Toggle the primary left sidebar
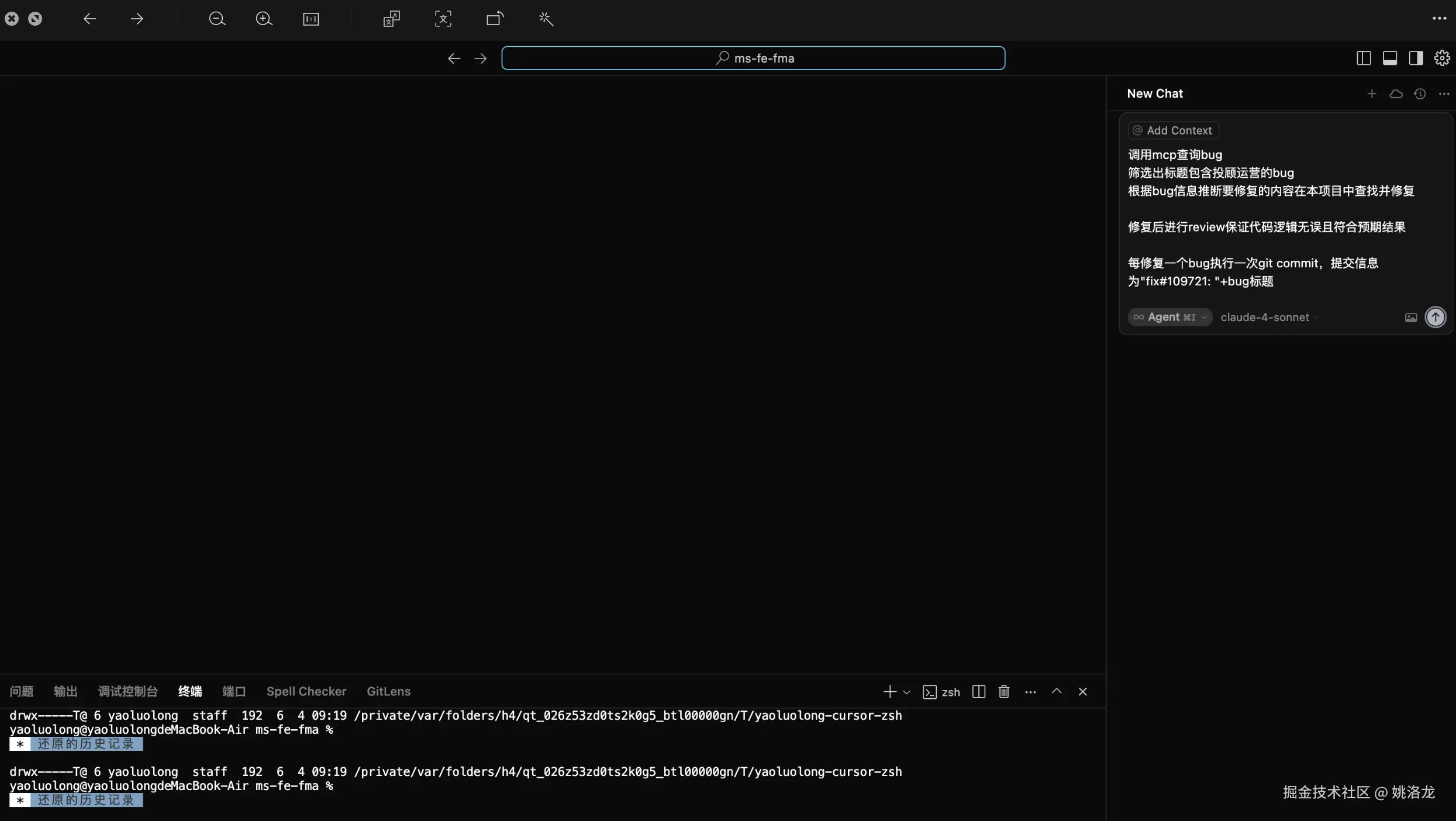Screen dimensions: 1456x821 [1364, 58]
